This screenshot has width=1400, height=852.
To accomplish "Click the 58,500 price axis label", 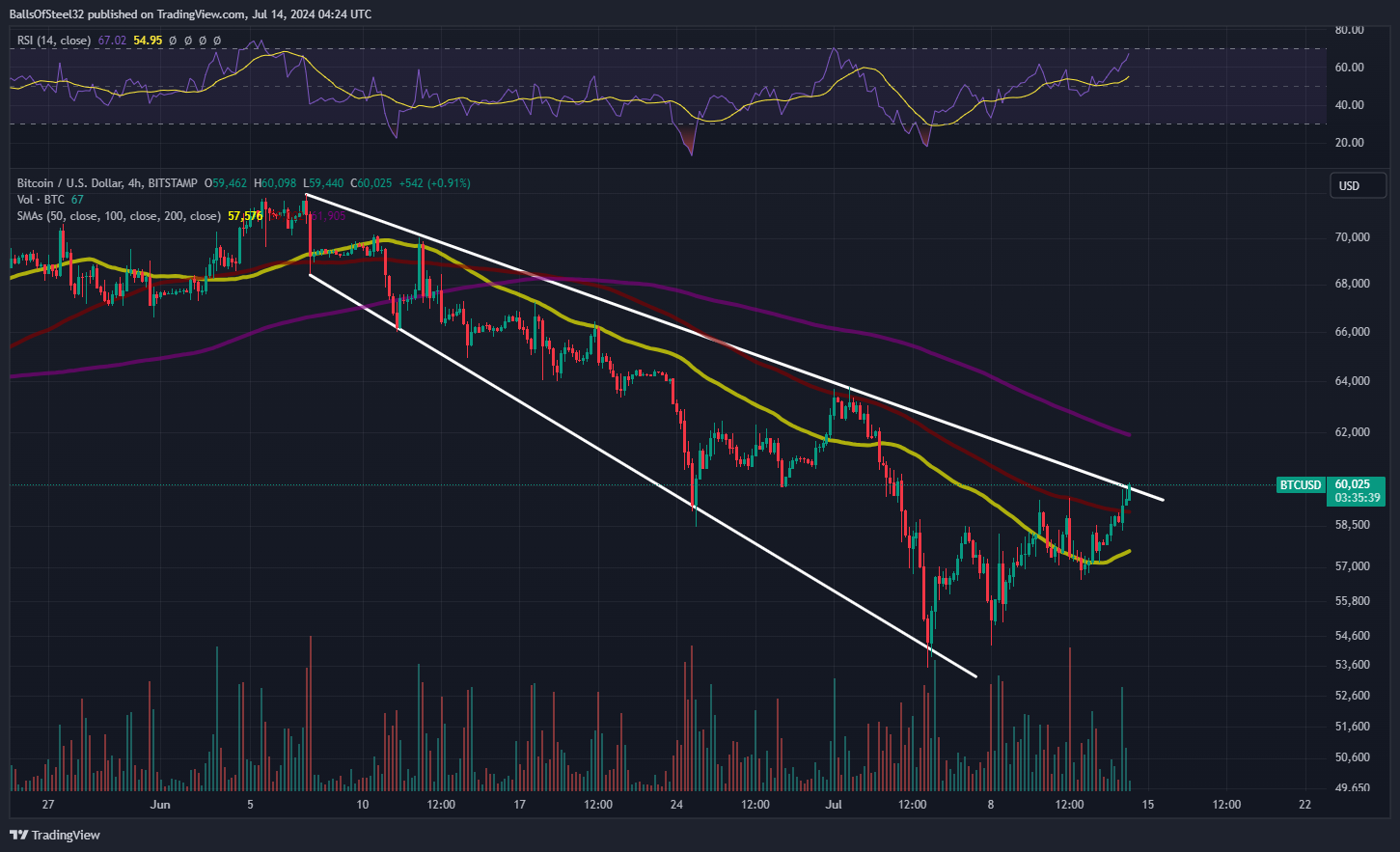I will coord(1352,525).
